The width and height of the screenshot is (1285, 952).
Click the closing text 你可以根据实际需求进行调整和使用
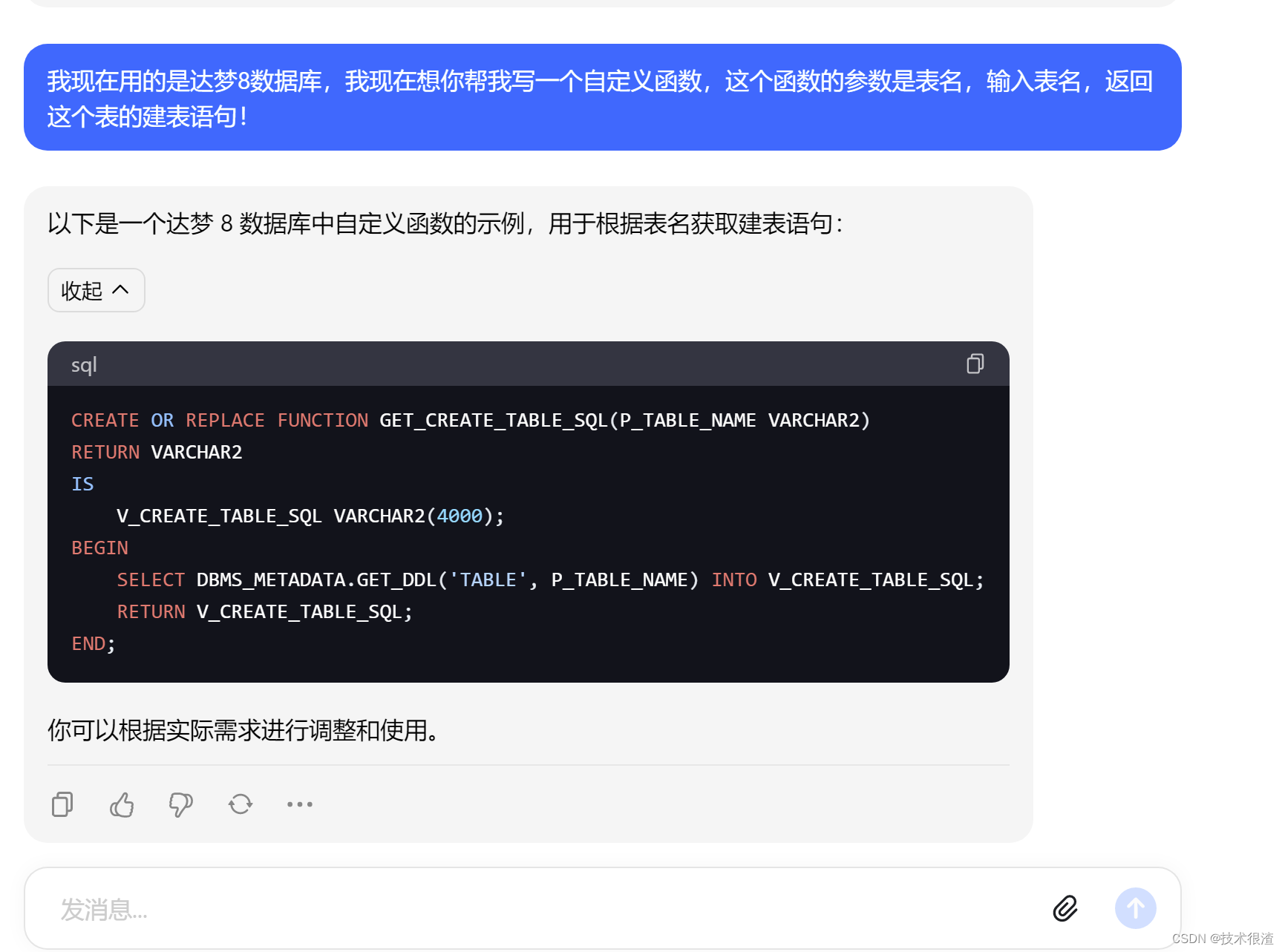pyautogui.click(x=243, y=730)
